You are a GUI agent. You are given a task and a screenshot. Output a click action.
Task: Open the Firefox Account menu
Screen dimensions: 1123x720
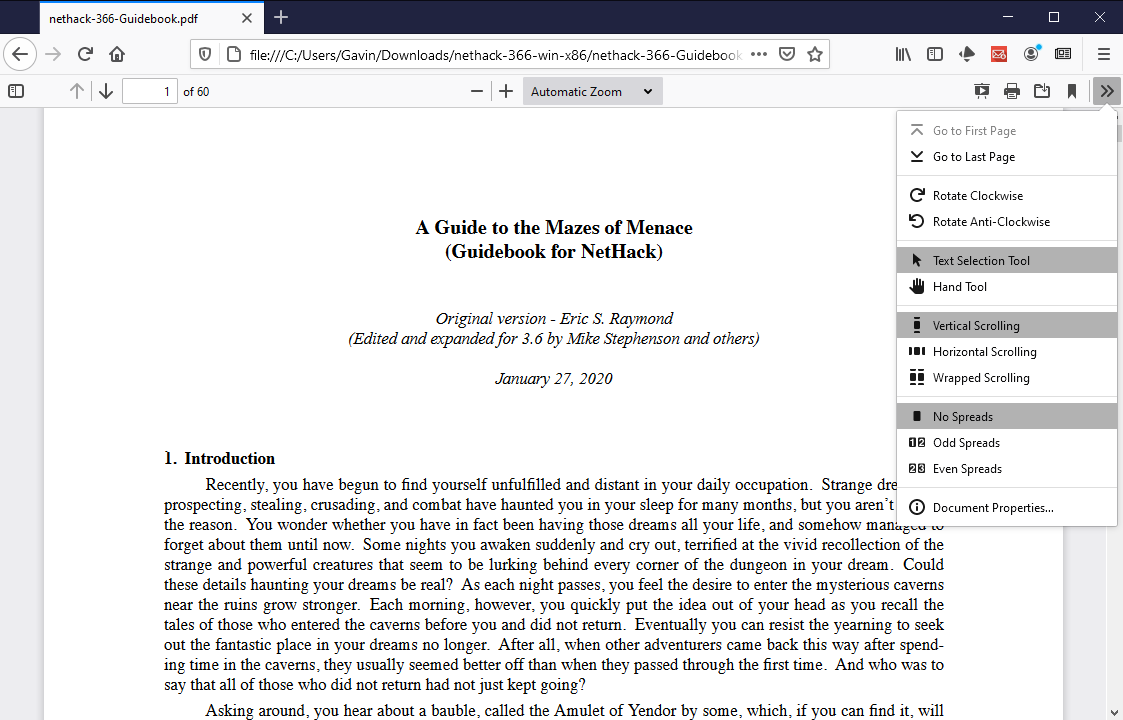click(x=1031, y=54)
